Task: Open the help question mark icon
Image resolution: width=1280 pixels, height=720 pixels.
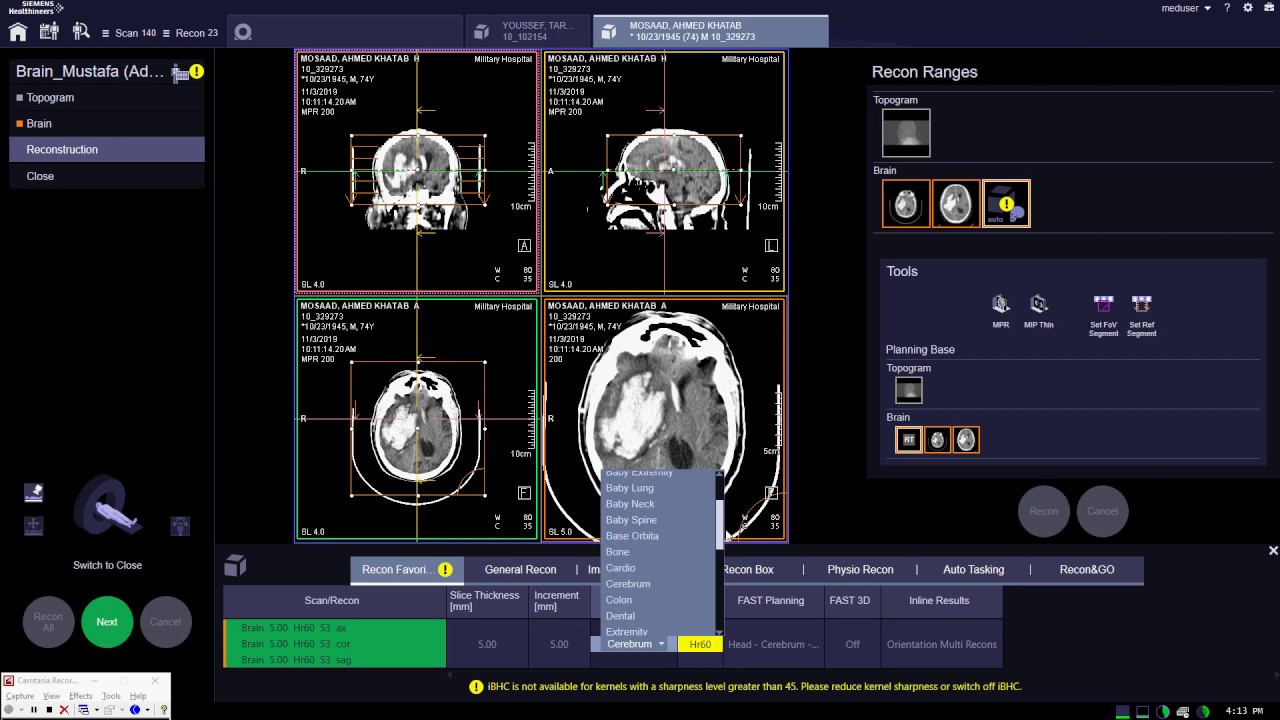Action: click(x=1227, y=8)
